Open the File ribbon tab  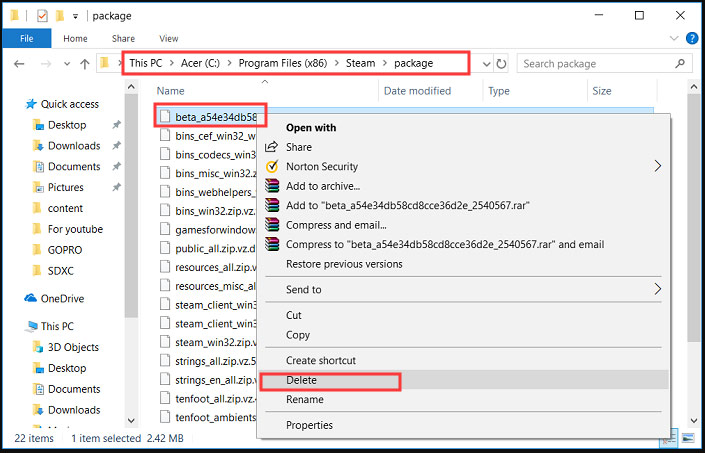(x=27, y=39)
